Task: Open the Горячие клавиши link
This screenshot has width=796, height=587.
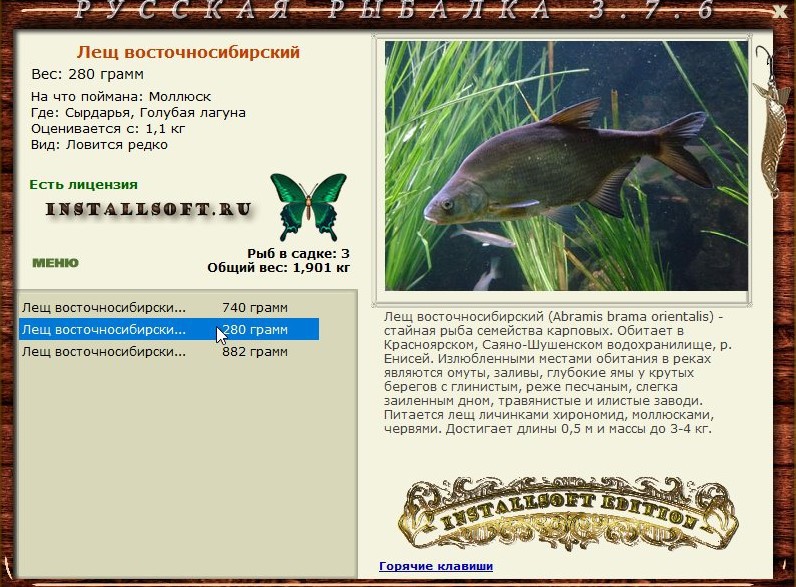Action: coord(436,566)
